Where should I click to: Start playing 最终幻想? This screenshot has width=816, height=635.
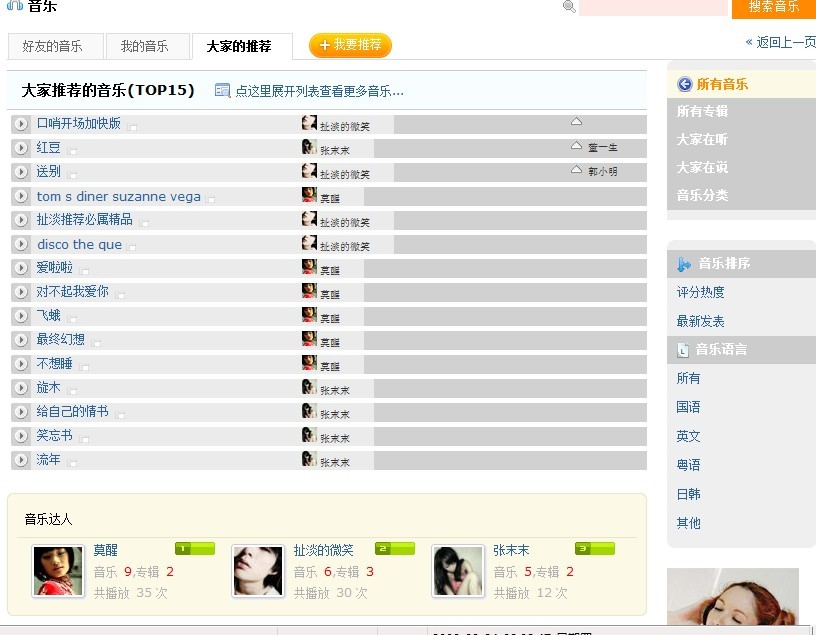click(21, 339)
